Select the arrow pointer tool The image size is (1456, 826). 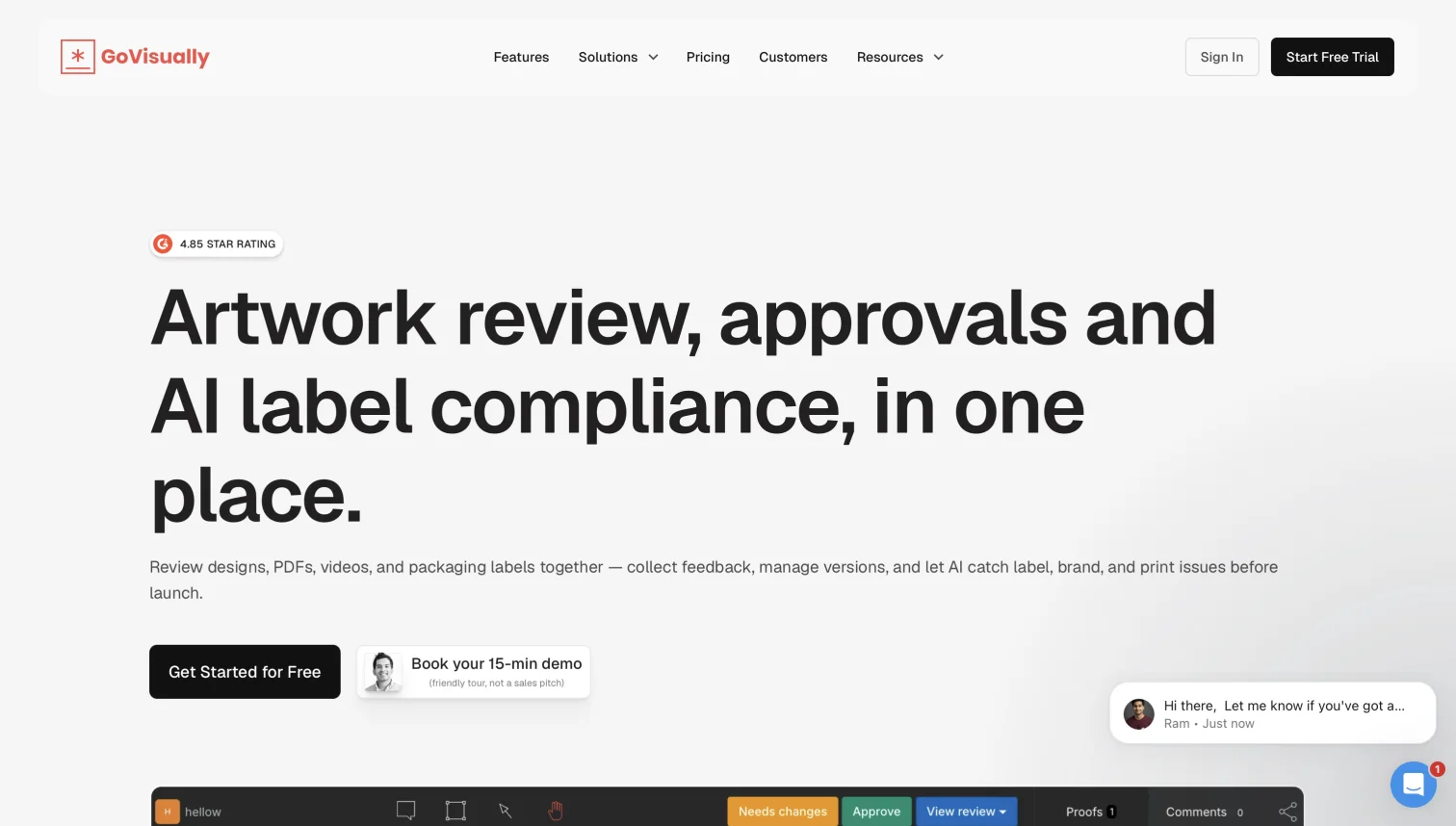point(506,811)
